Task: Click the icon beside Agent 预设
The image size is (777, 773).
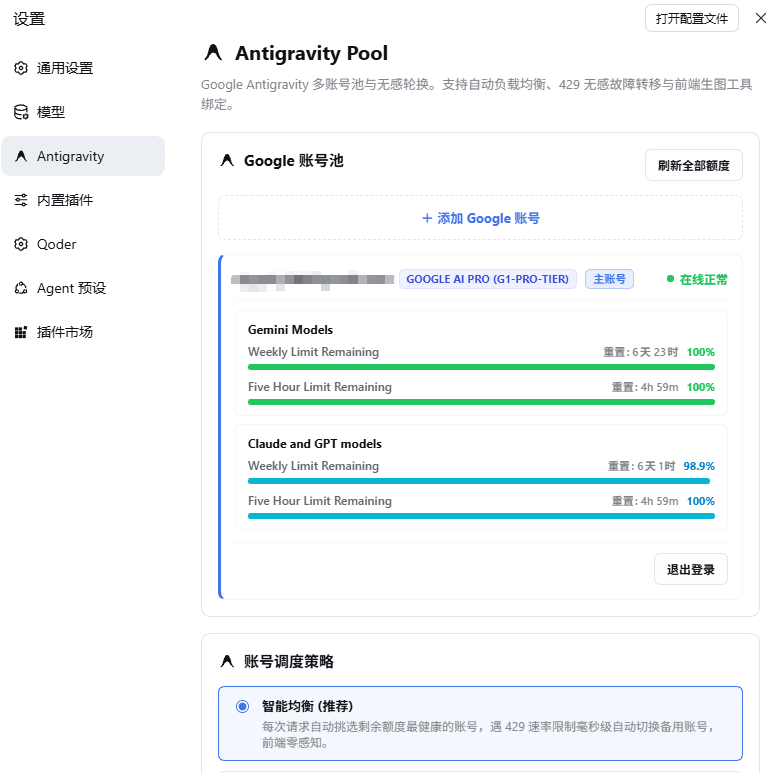Action: click(x=21, y=288)
